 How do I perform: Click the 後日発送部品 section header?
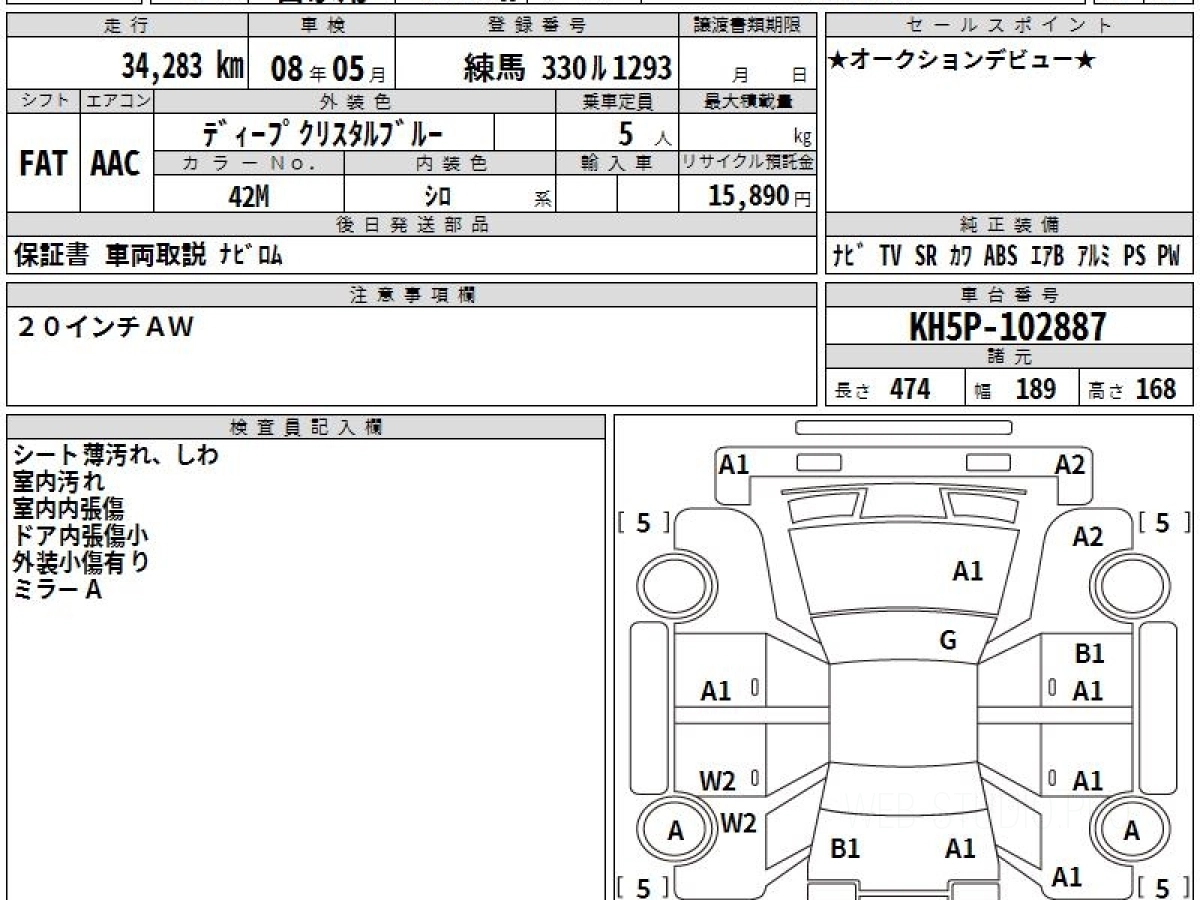click(411, 225)
